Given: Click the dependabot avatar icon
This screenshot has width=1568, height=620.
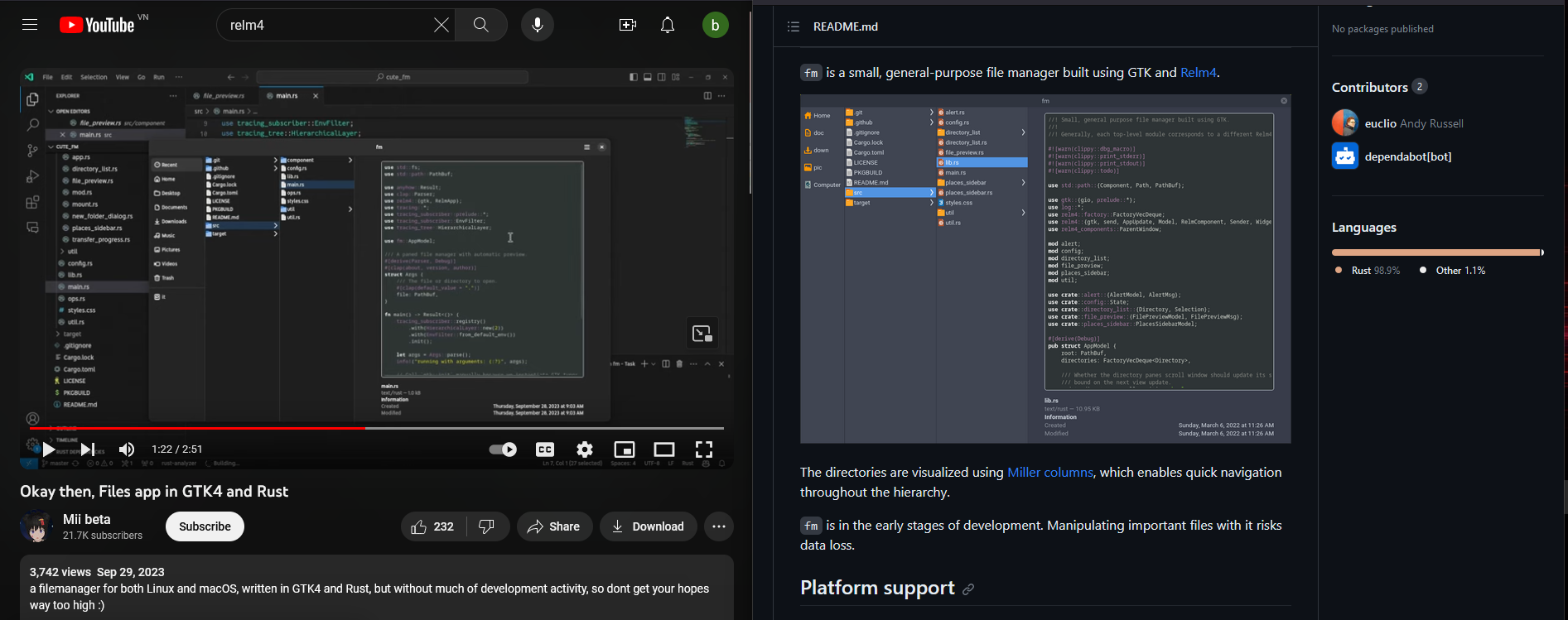Looking at the screenshot, I should click(1345, 156).
